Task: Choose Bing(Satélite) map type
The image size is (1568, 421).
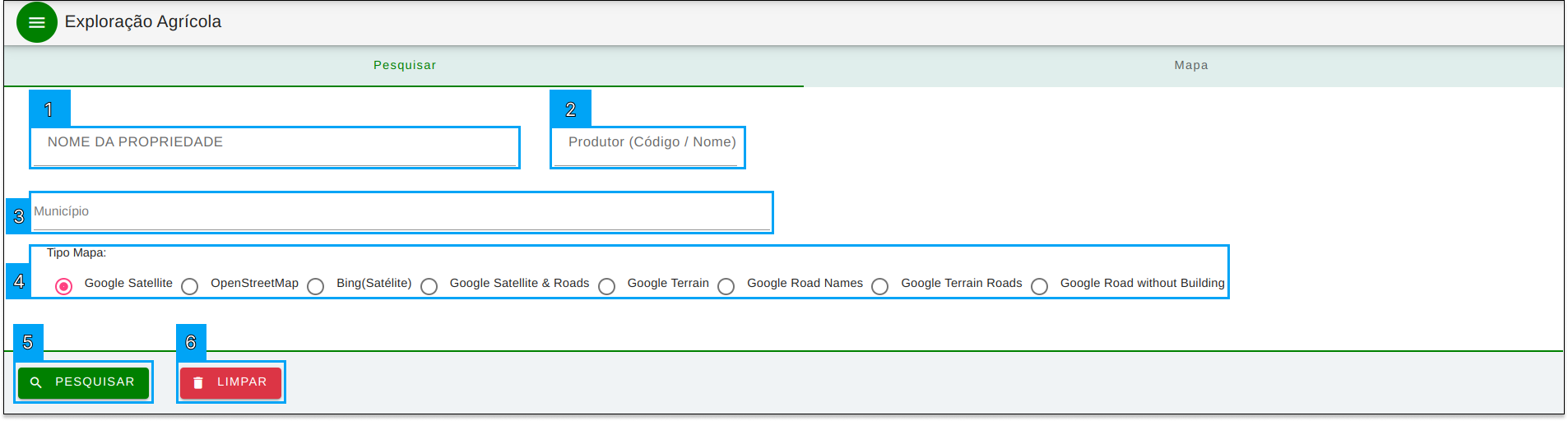Action: pyautogui.click(x=316, y=286)
